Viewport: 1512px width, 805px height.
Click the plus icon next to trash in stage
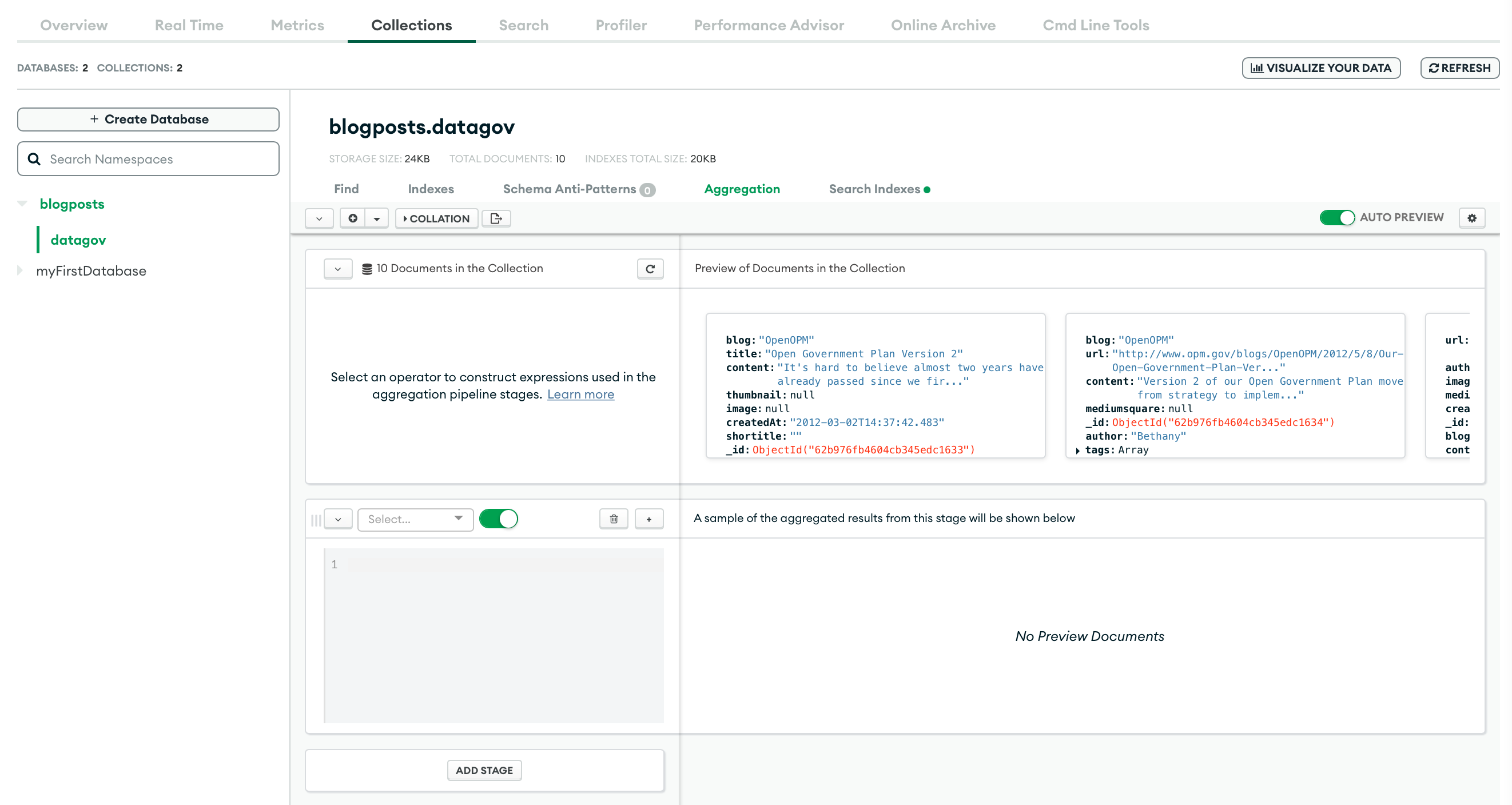tap(648, 519)
